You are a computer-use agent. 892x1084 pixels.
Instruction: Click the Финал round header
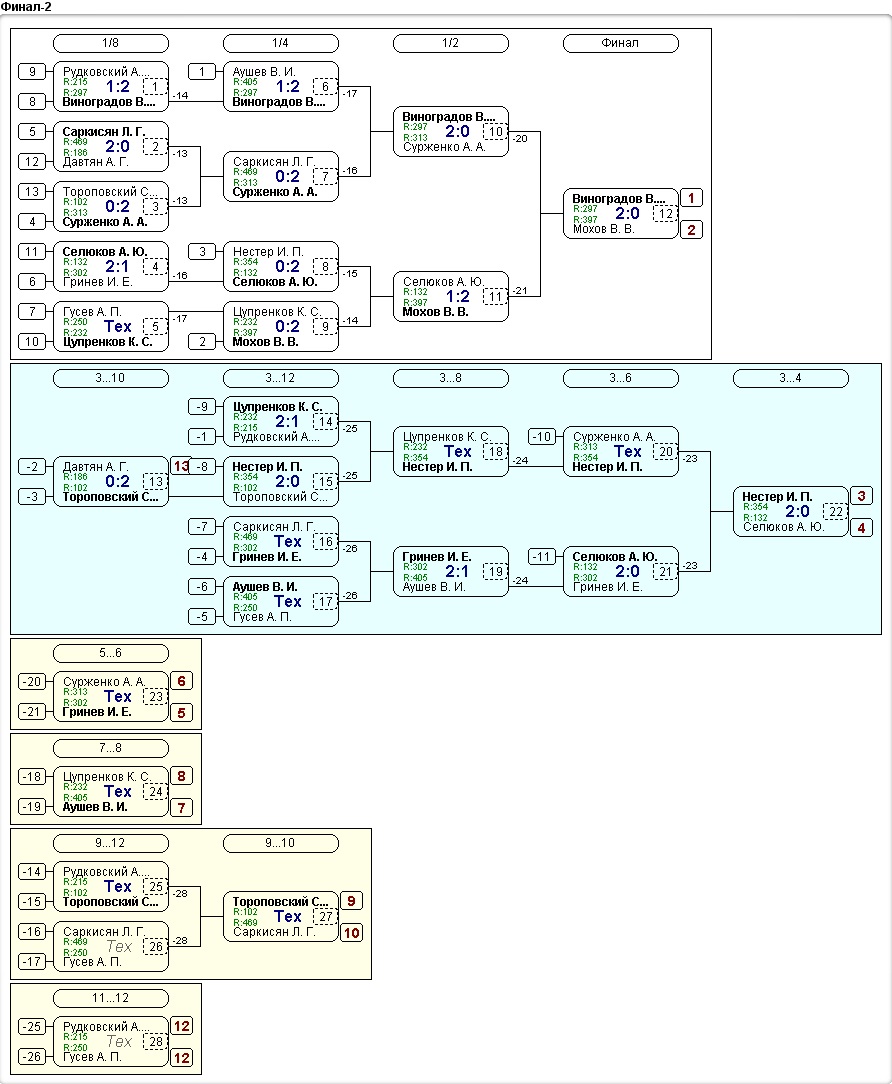(621, 43)
